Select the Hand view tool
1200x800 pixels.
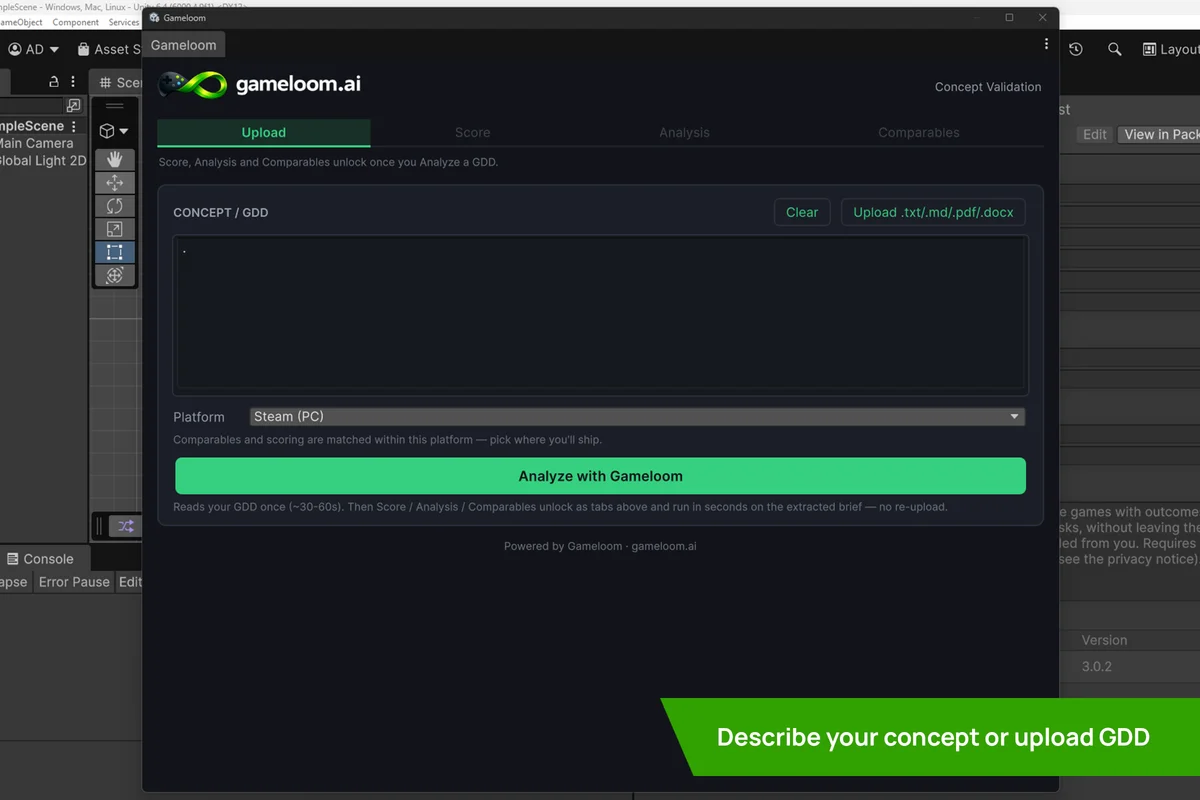pos(115,160)
